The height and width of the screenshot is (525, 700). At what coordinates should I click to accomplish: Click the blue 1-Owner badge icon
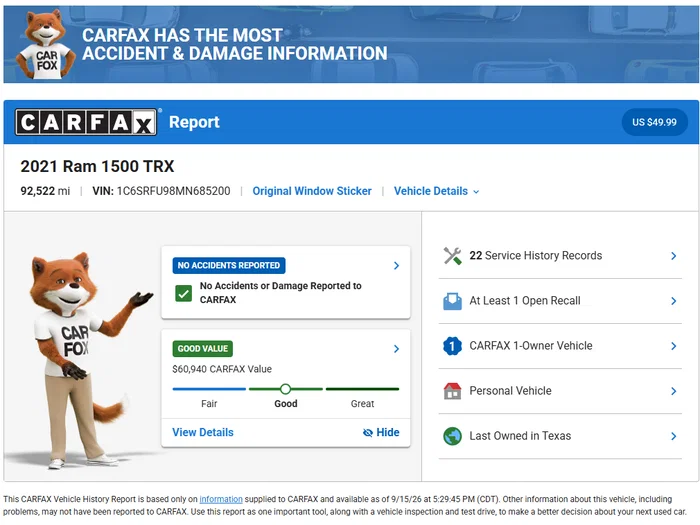(452, 346)
